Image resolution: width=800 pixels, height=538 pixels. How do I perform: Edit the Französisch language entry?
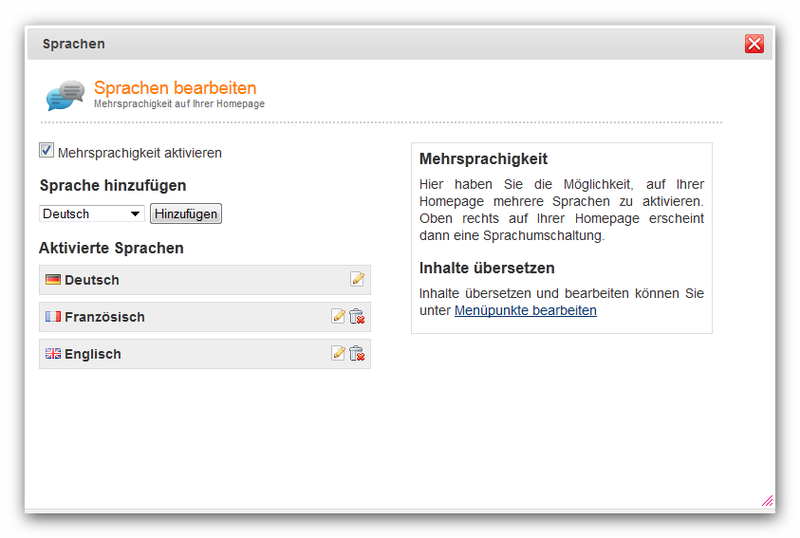click(x=338, y=316)
